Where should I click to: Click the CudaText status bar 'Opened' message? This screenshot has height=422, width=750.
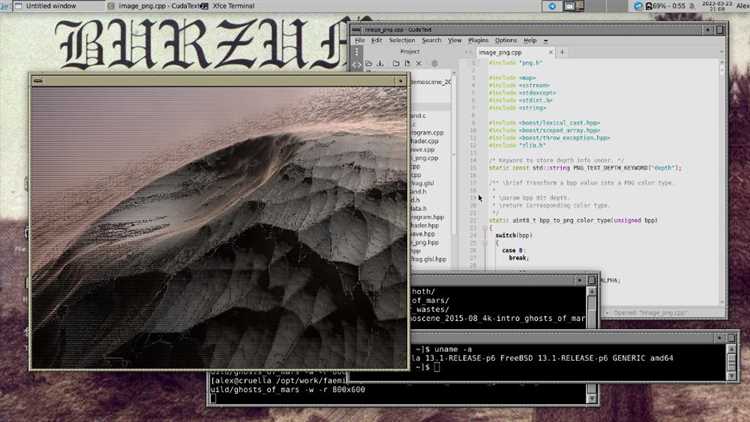pyautogui.click(x=650, y=312)
